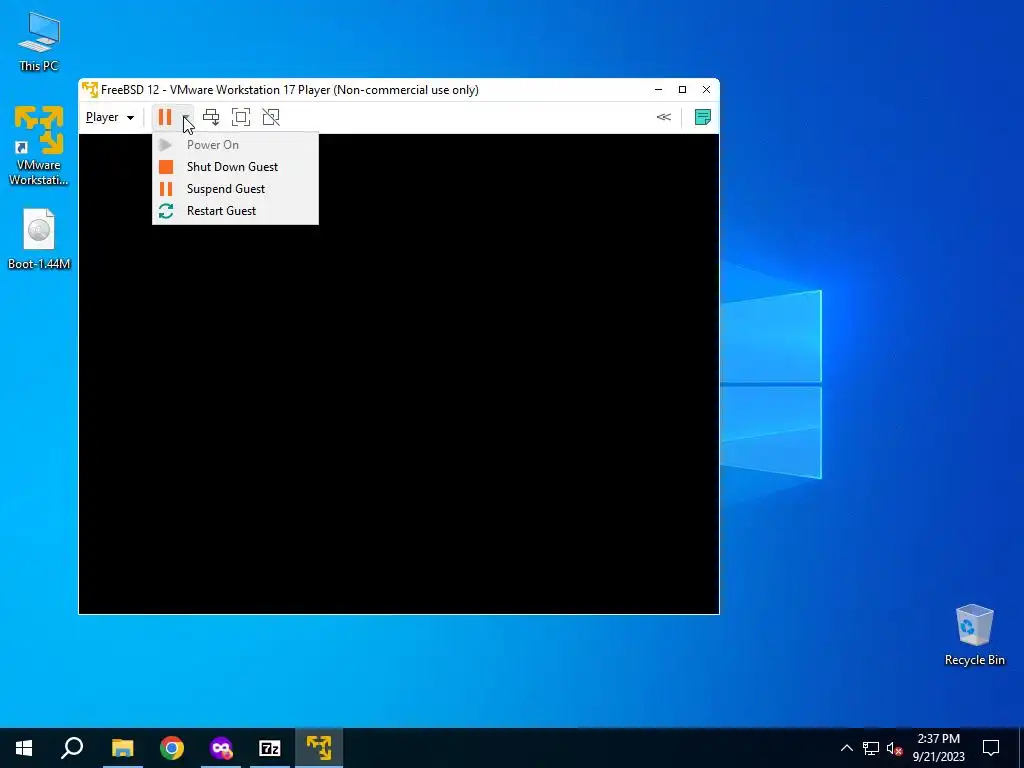
Task: Select the Recycle Bin icon
Action: click(x=974, y=635)
